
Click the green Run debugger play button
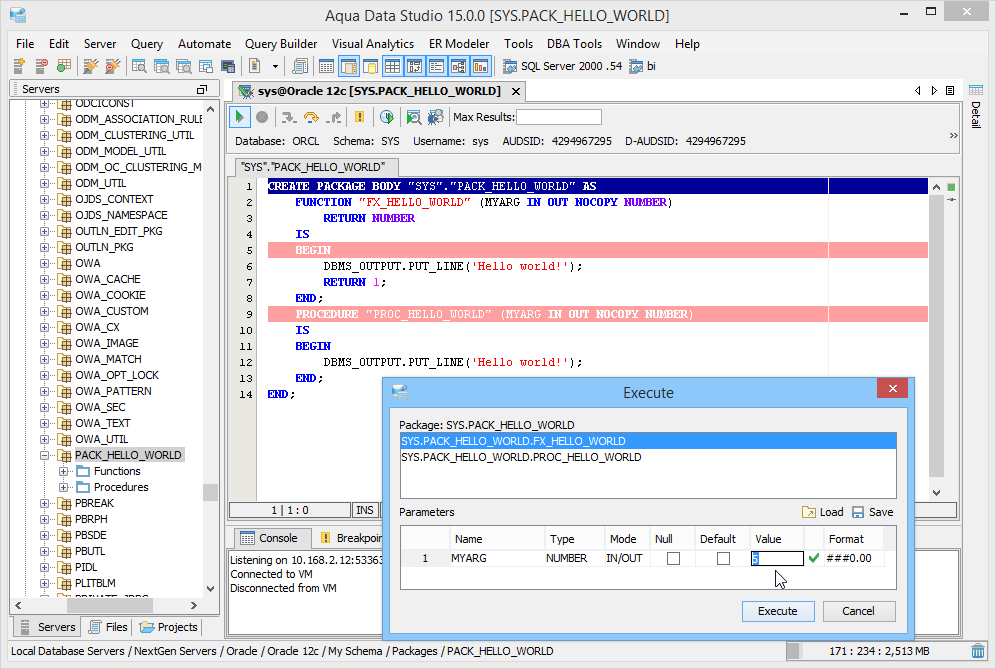coord(239,117)
